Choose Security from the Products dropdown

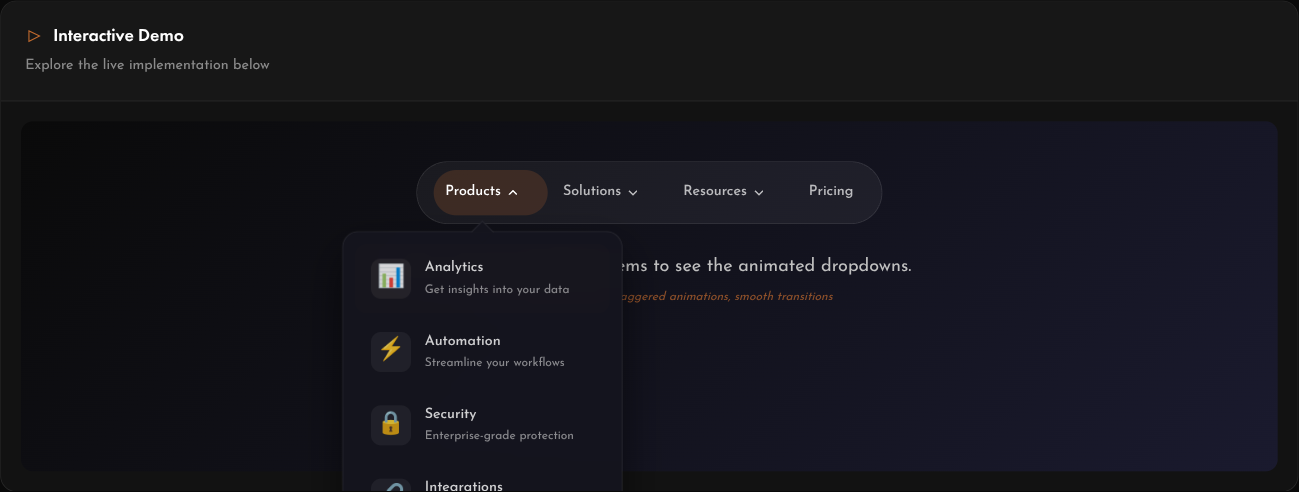482,425
